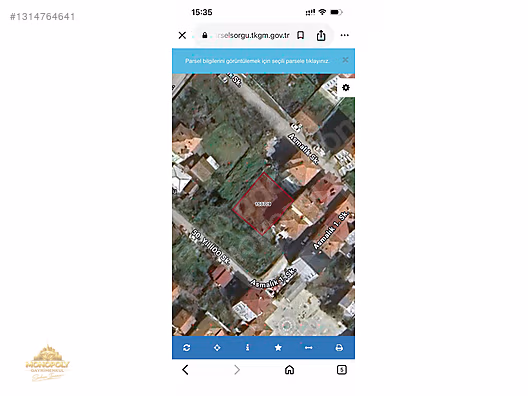Select the red highlighted parcel

[x=263, y=204]
